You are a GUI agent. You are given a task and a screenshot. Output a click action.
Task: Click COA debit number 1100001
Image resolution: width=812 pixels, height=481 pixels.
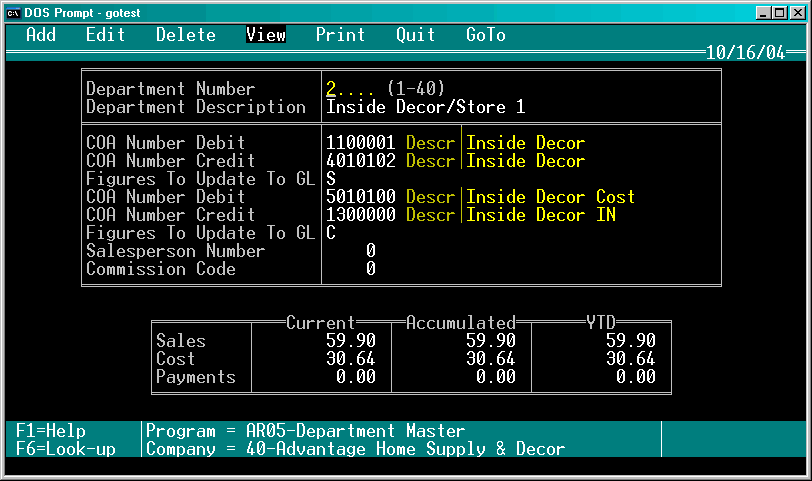click(361, 142)
